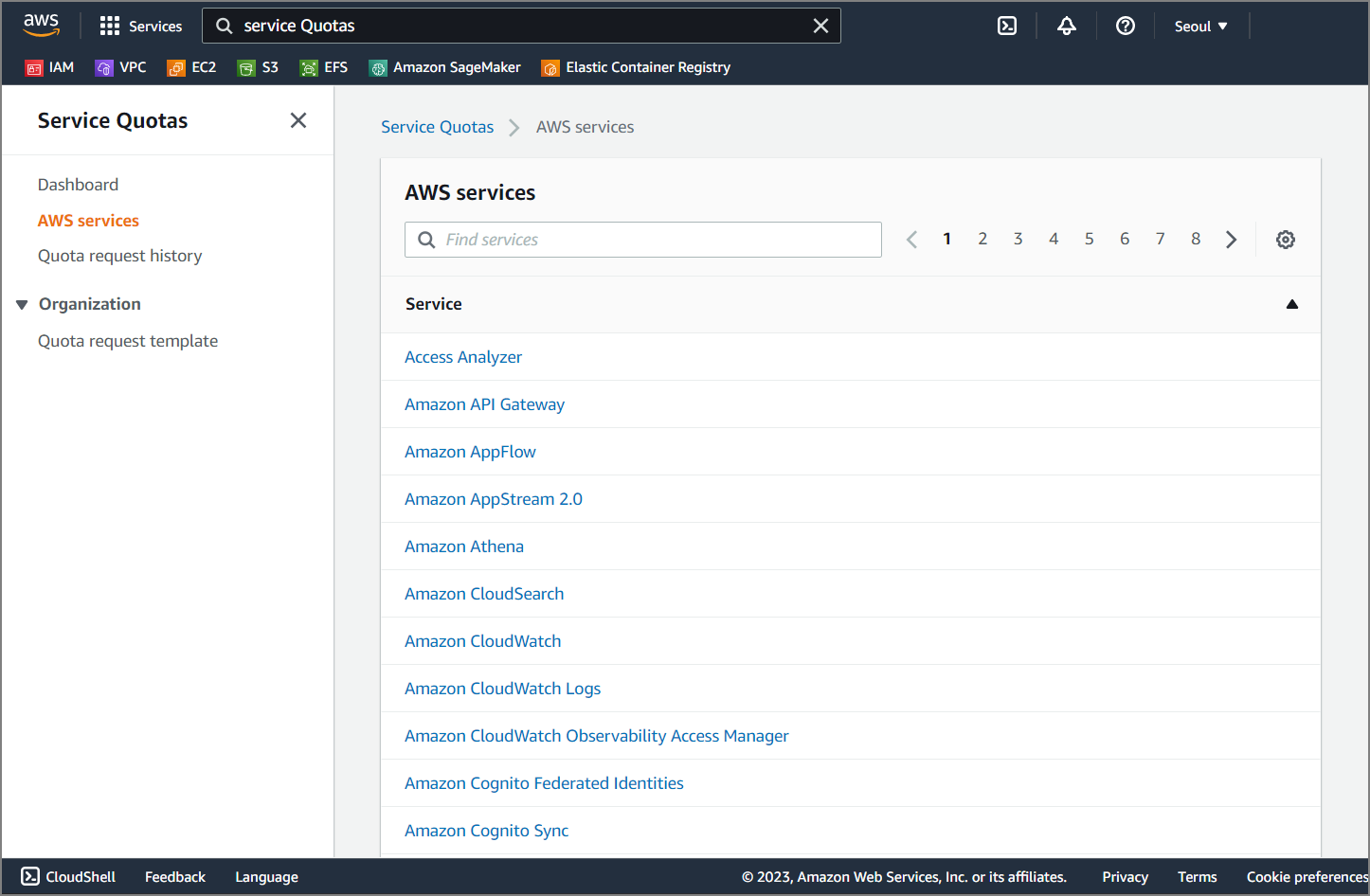Screen dimensions: 1370x896
Task: Click Feedback in footer
Action: coord(175,877)
